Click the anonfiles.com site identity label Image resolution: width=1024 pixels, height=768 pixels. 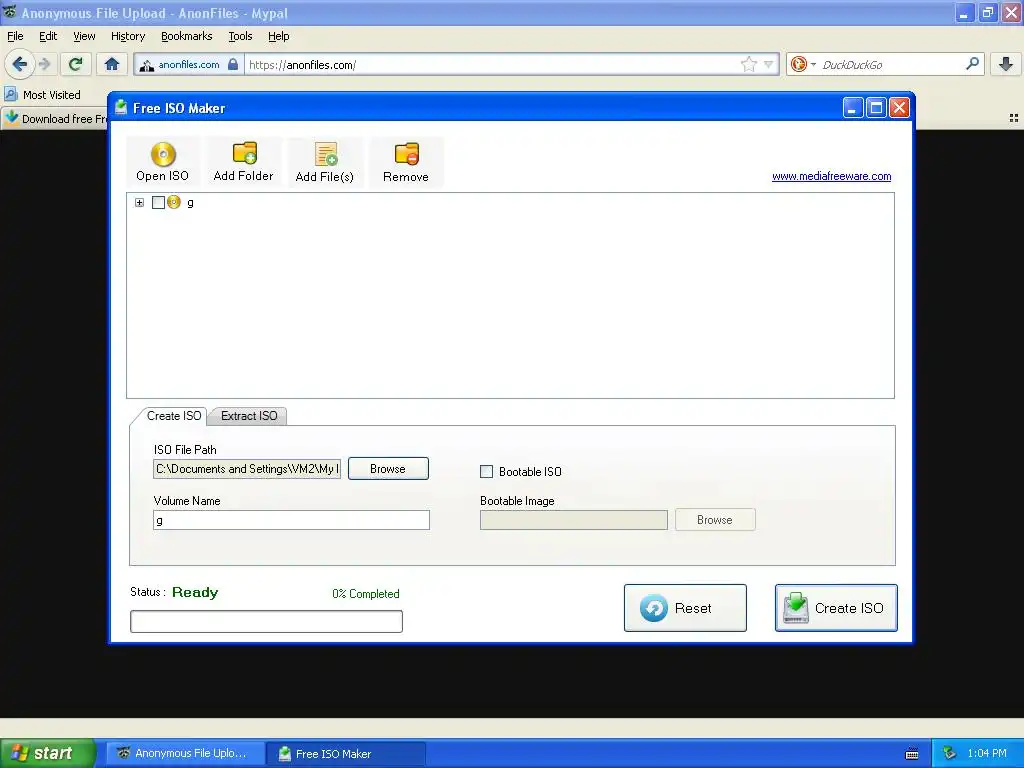(x=189, y=64)
